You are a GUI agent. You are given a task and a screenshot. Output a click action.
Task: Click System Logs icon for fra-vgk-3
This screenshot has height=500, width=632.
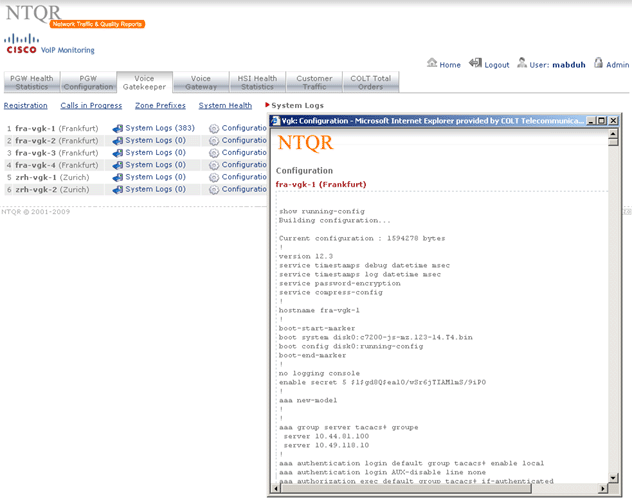(x=117, y=153)
